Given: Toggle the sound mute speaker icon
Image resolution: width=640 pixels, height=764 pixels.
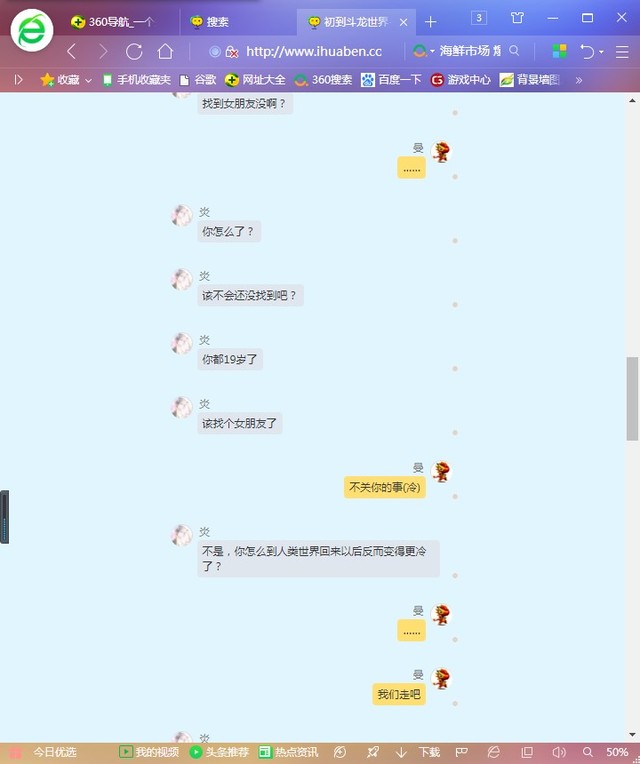Looking at the screenshot, I should [559, 752].
